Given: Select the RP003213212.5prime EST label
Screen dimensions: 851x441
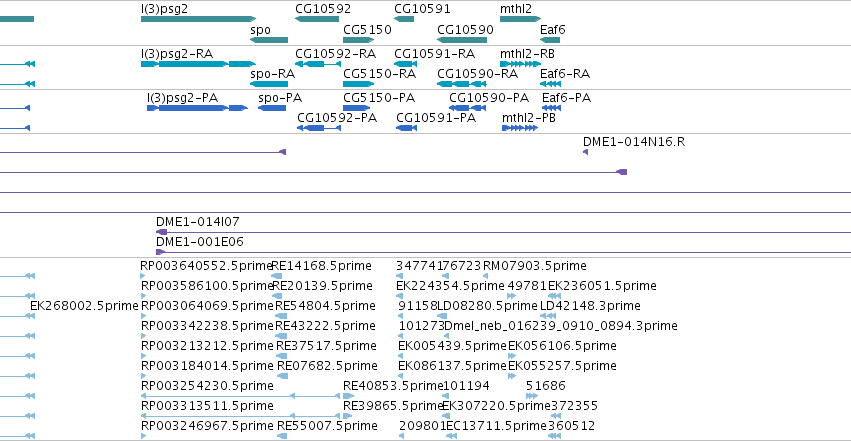Looking at the screenshot, I should [x=207, y=346].
